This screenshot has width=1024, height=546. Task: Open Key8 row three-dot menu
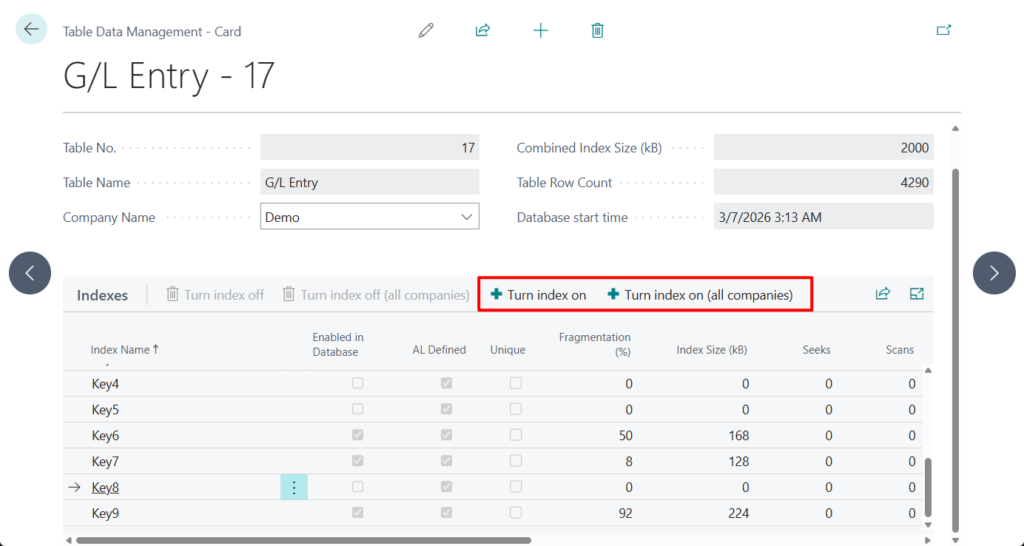click(x=294, y=487)
